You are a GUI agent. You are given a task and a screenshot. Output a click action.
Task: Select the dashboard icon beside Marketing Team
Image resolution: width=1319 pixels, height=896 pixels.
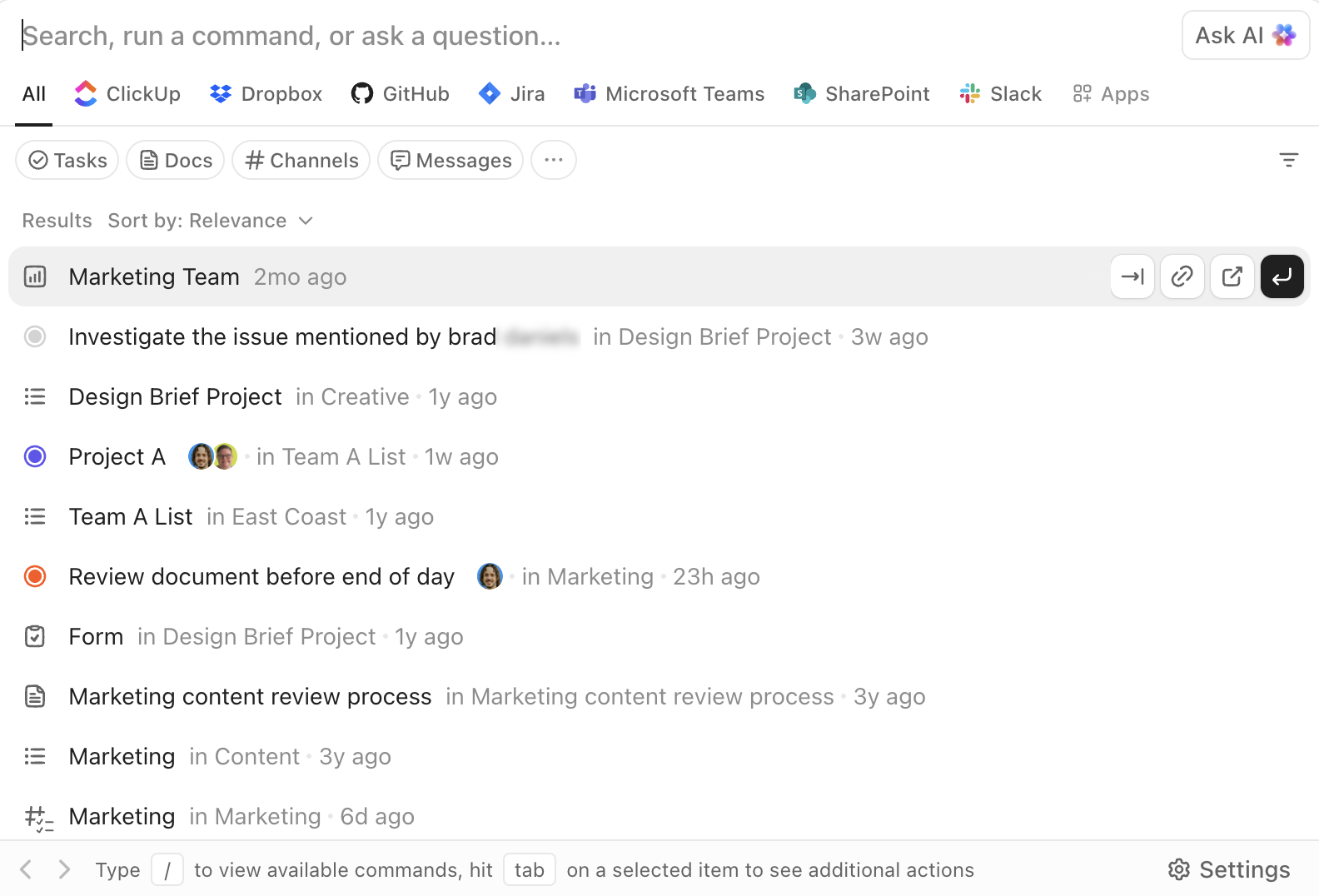pos(35,276)
